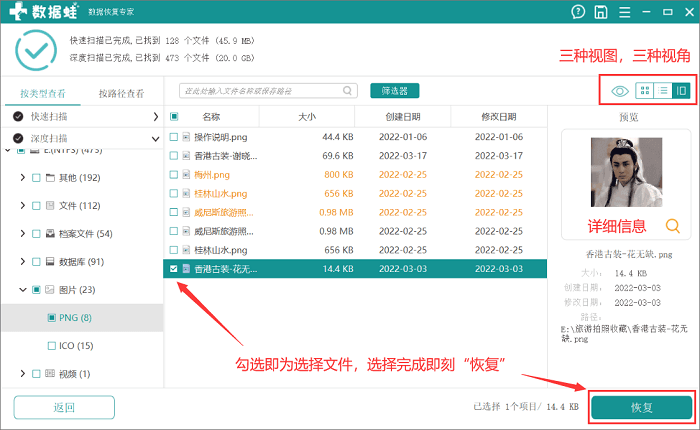The height and width of the screenshot is (430, 700).
Task: Expand the 其他 (192) tree node
Action: (x=22, y=178)
